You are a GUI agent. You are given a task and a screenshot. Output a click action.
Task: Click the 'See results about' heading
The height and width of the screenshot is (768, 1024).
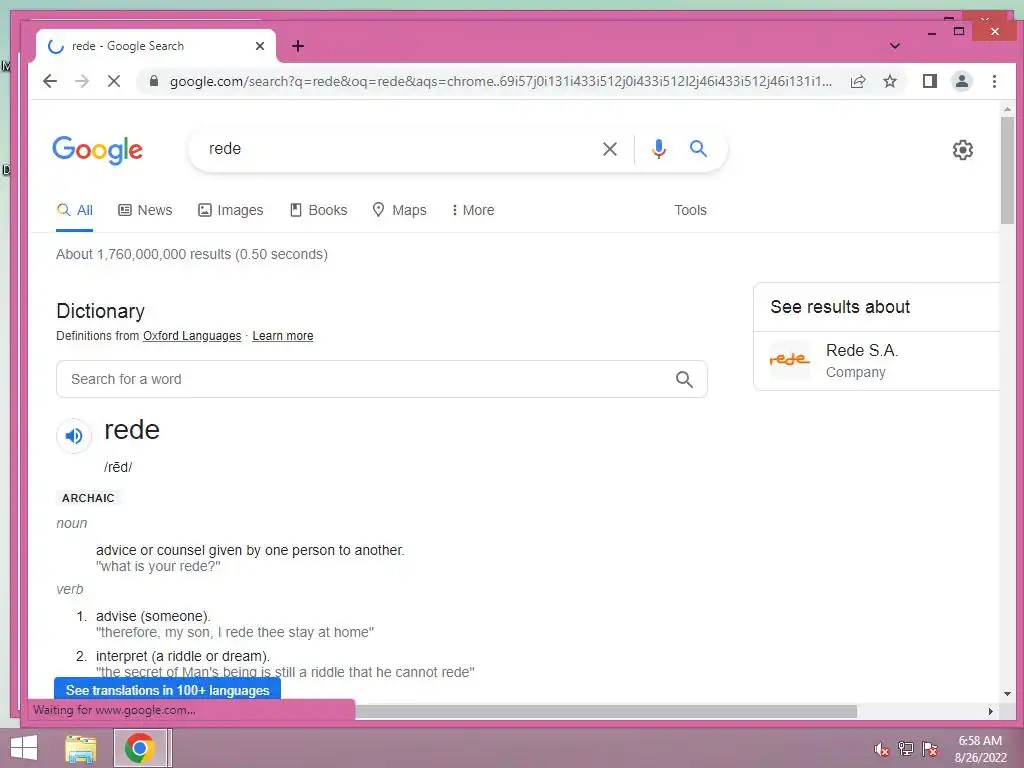point(840,307)
